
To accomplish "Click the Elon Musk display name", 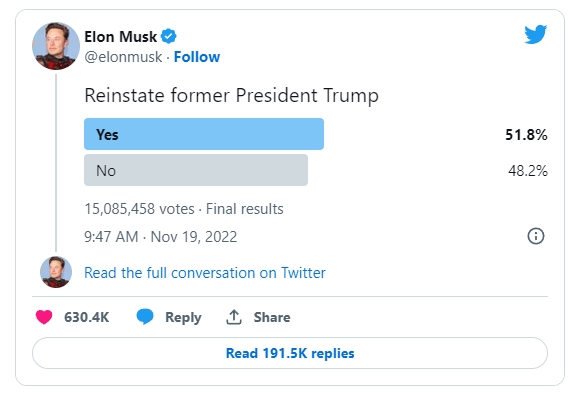I will click(121, 37).
